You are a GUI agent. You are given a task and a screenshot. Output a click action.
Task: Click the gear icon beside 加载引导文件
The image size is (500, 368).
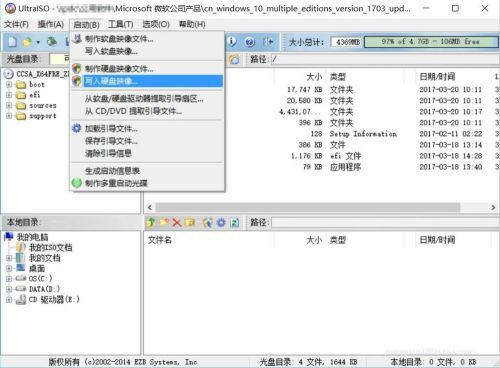(x=77, y=128)
